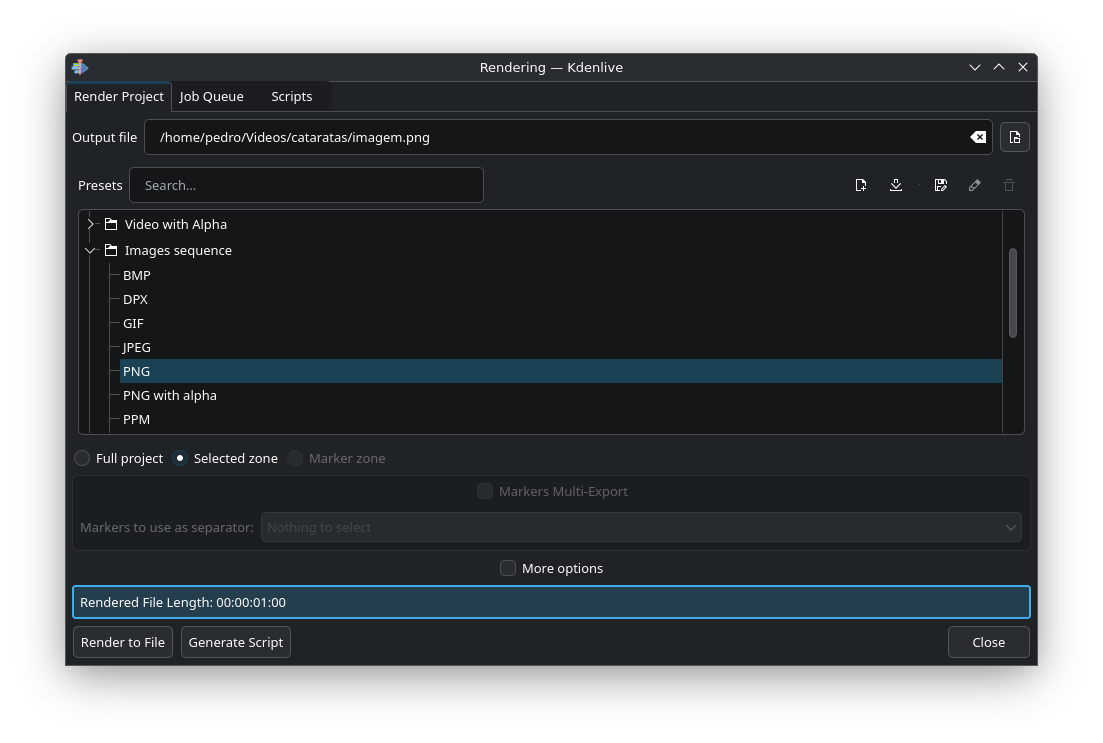The height and width of the screenshot is (743, 1103).
Task: Click the save preset as icon
Action: (940, 185)
